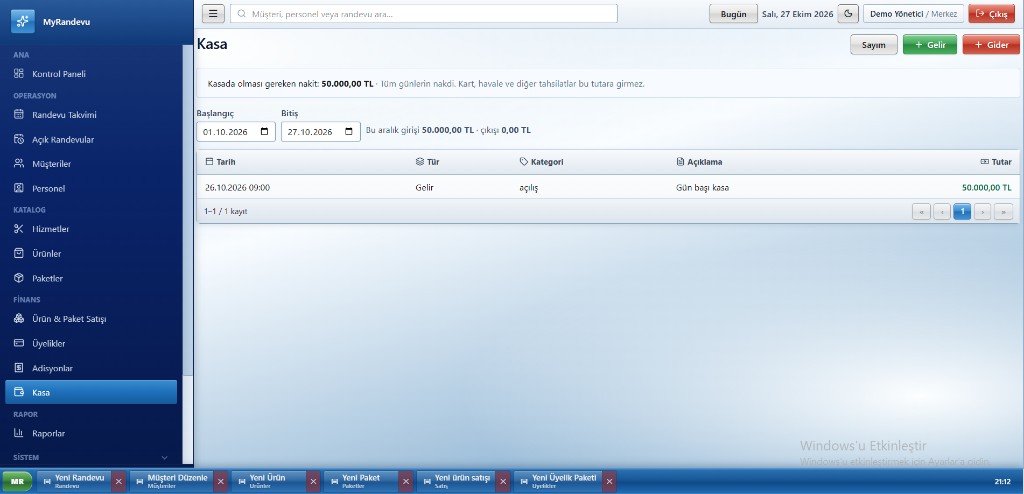Click the Randevu Takvimi calendar icon
This screenshot has height=494, width=1024.
[x=19, y=114]
